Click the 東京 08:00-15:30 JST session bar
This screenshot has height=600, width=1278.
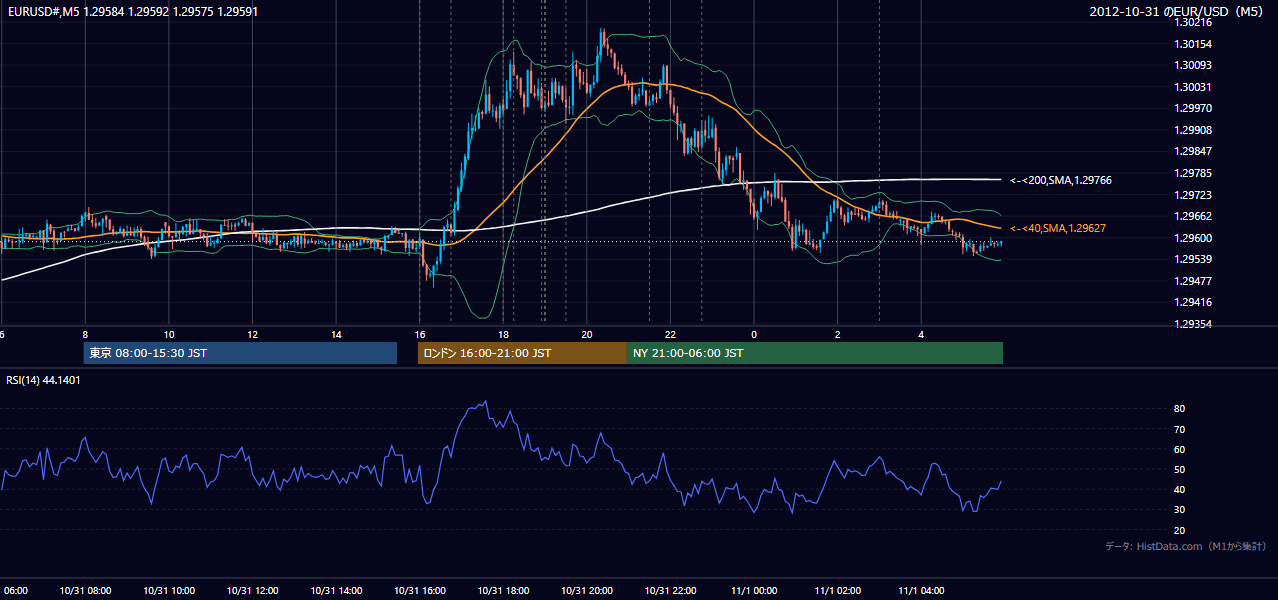240,353
